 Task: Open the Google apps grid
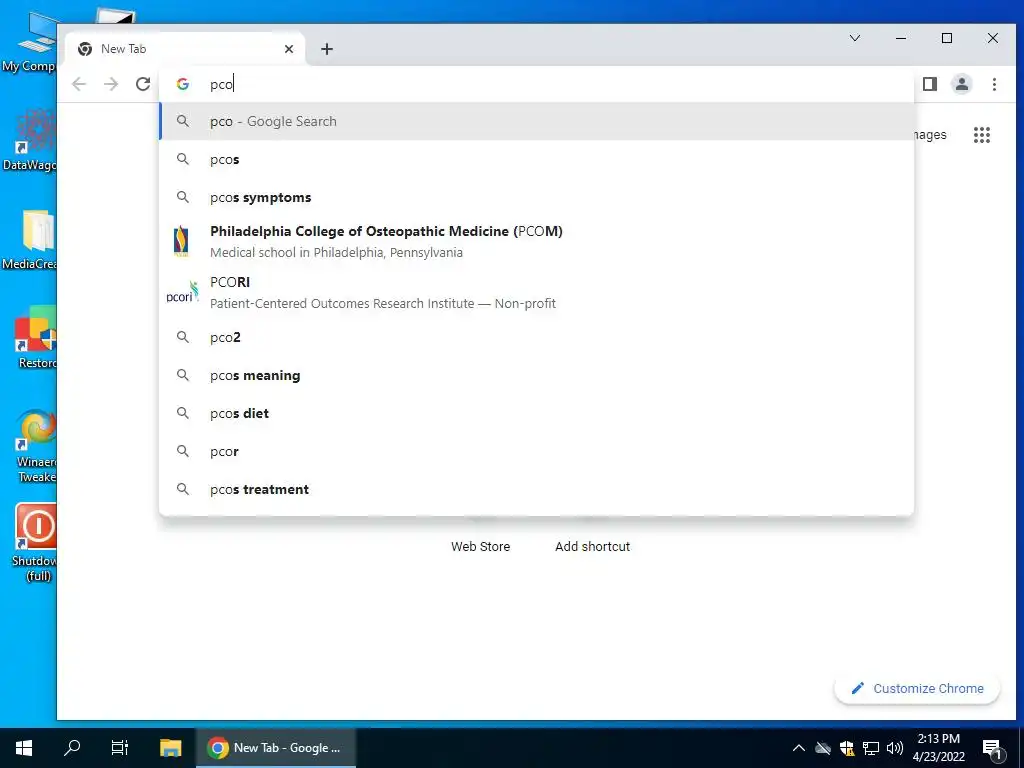[982, 135]
